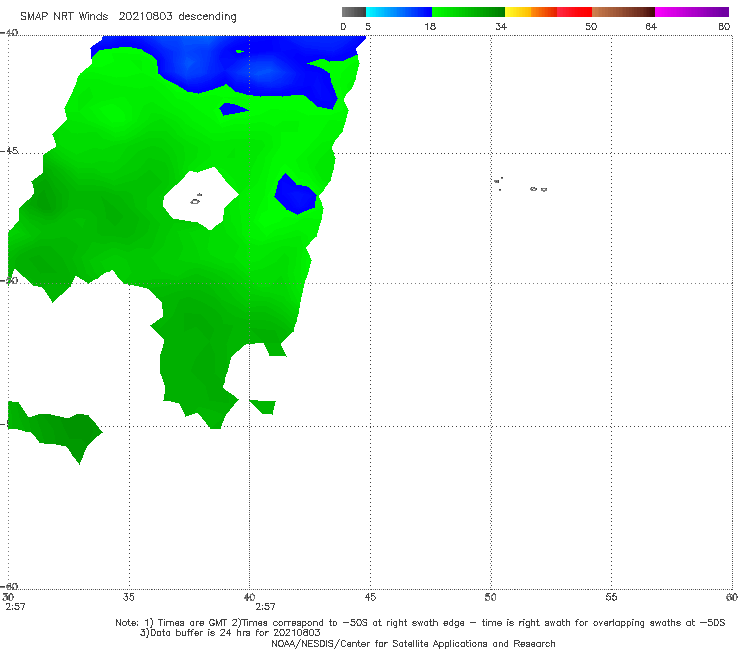
Task: Click the small blue sliver near 39E, 43S
Action: point(233,109)
